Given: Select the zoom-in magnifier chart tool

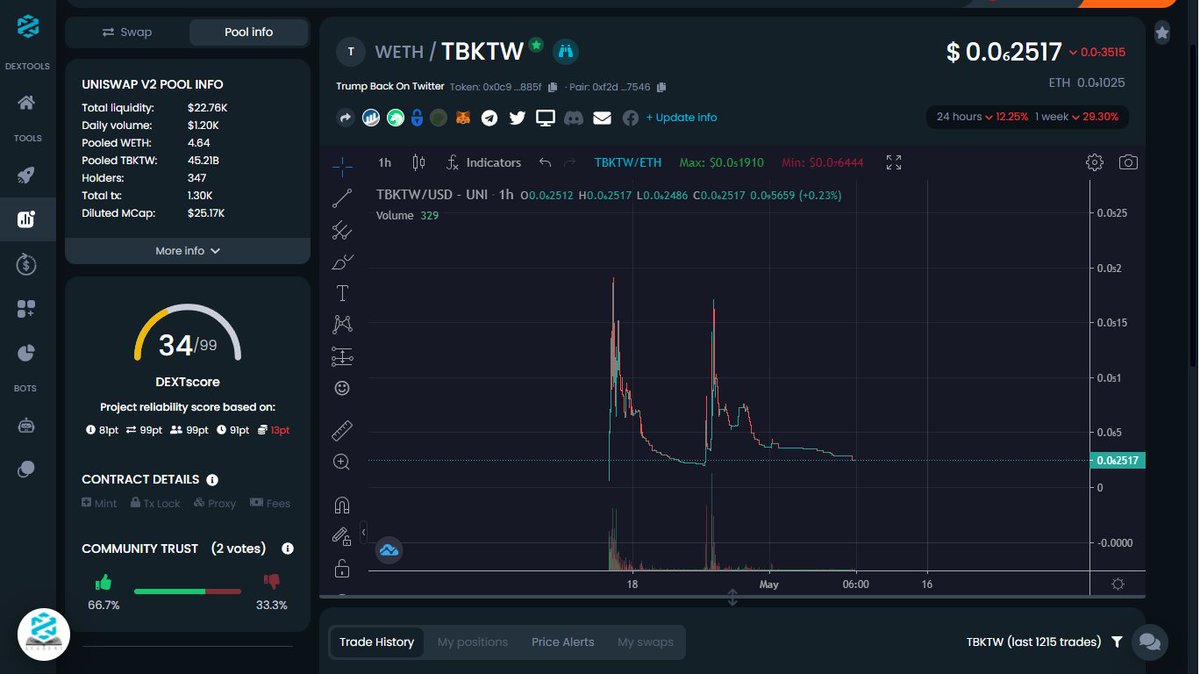Looking at the screenshot, I should tap(342, 462).
